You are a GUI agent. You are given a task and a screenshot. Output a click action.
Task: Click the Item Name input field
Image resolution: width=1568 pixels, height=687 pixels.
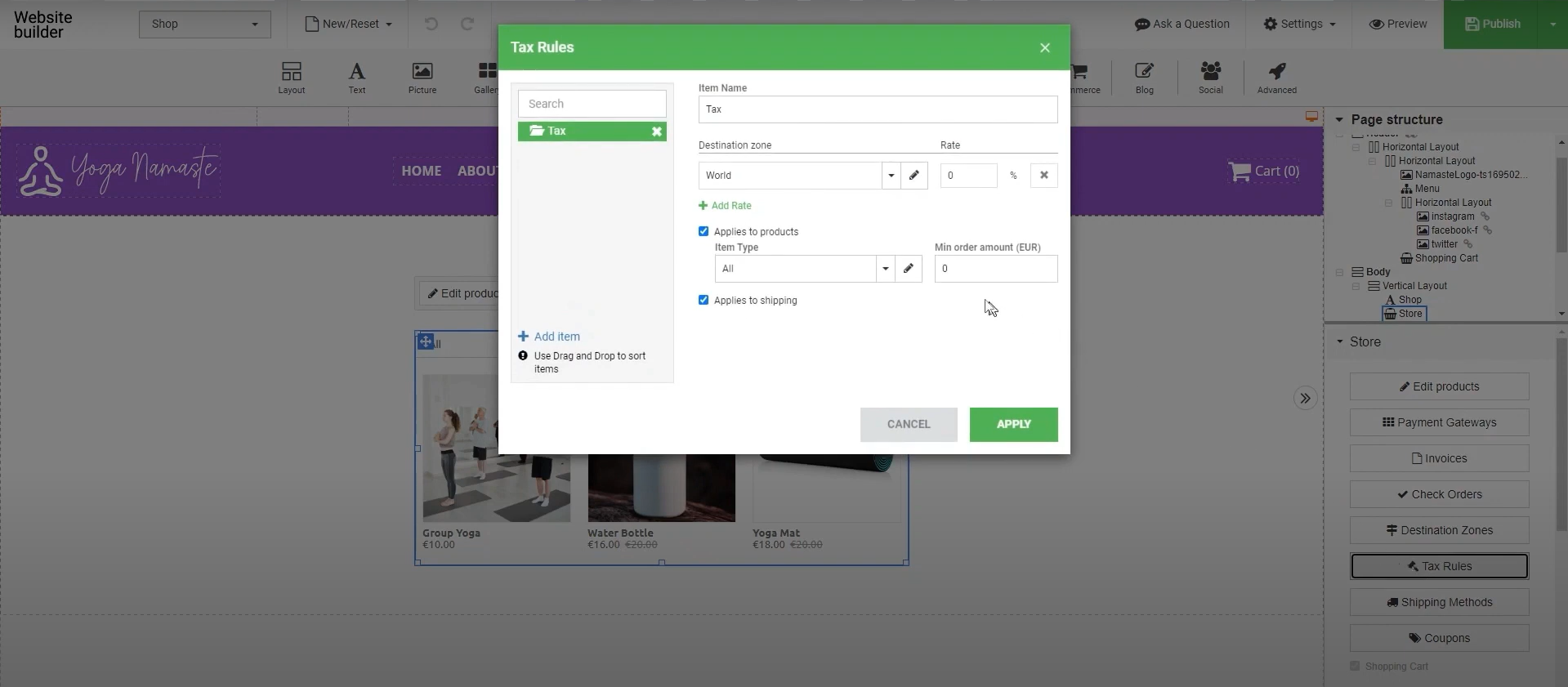pos(878,109)
